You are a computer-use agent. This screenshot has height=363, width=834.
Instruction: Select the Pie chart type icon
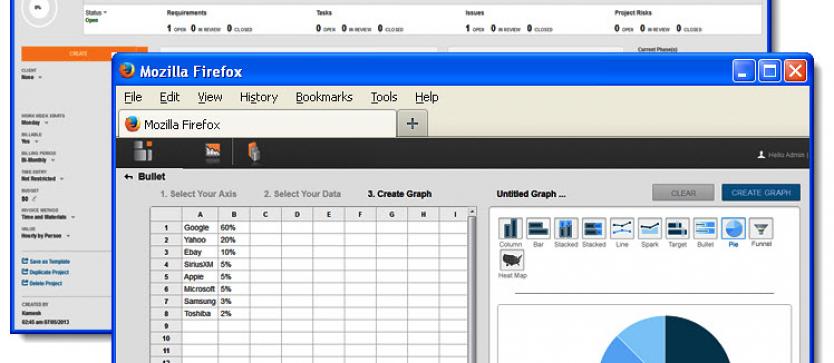733,228
